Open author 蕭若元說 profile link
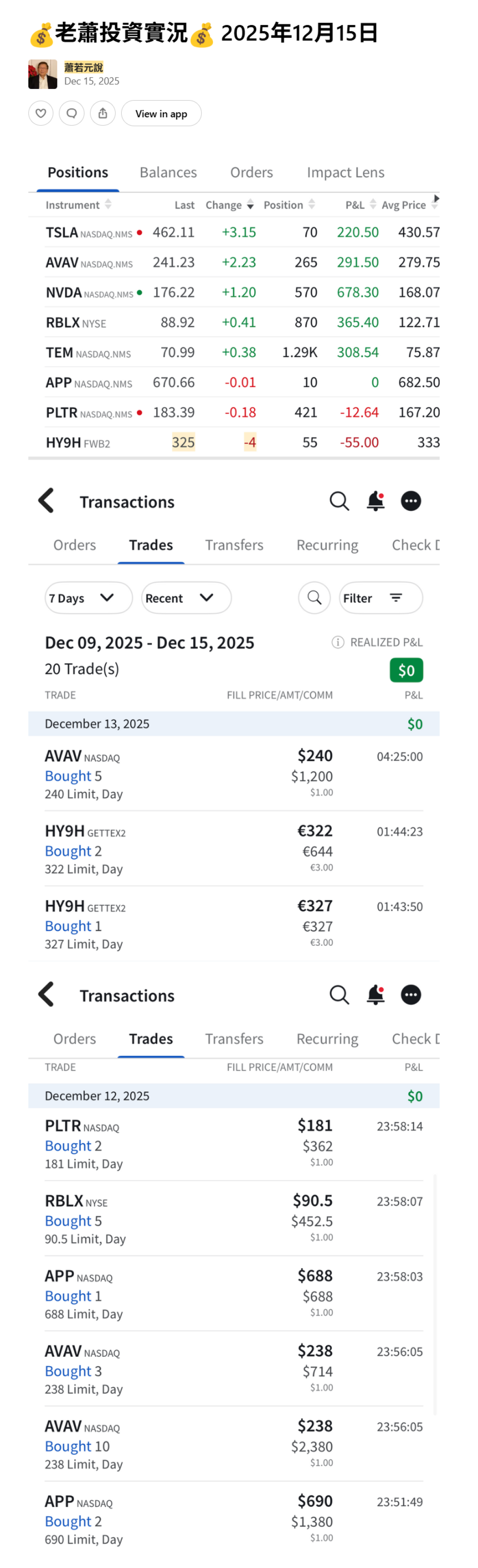The width and height of the screenshot is (478, 1568). coord(83,68)
